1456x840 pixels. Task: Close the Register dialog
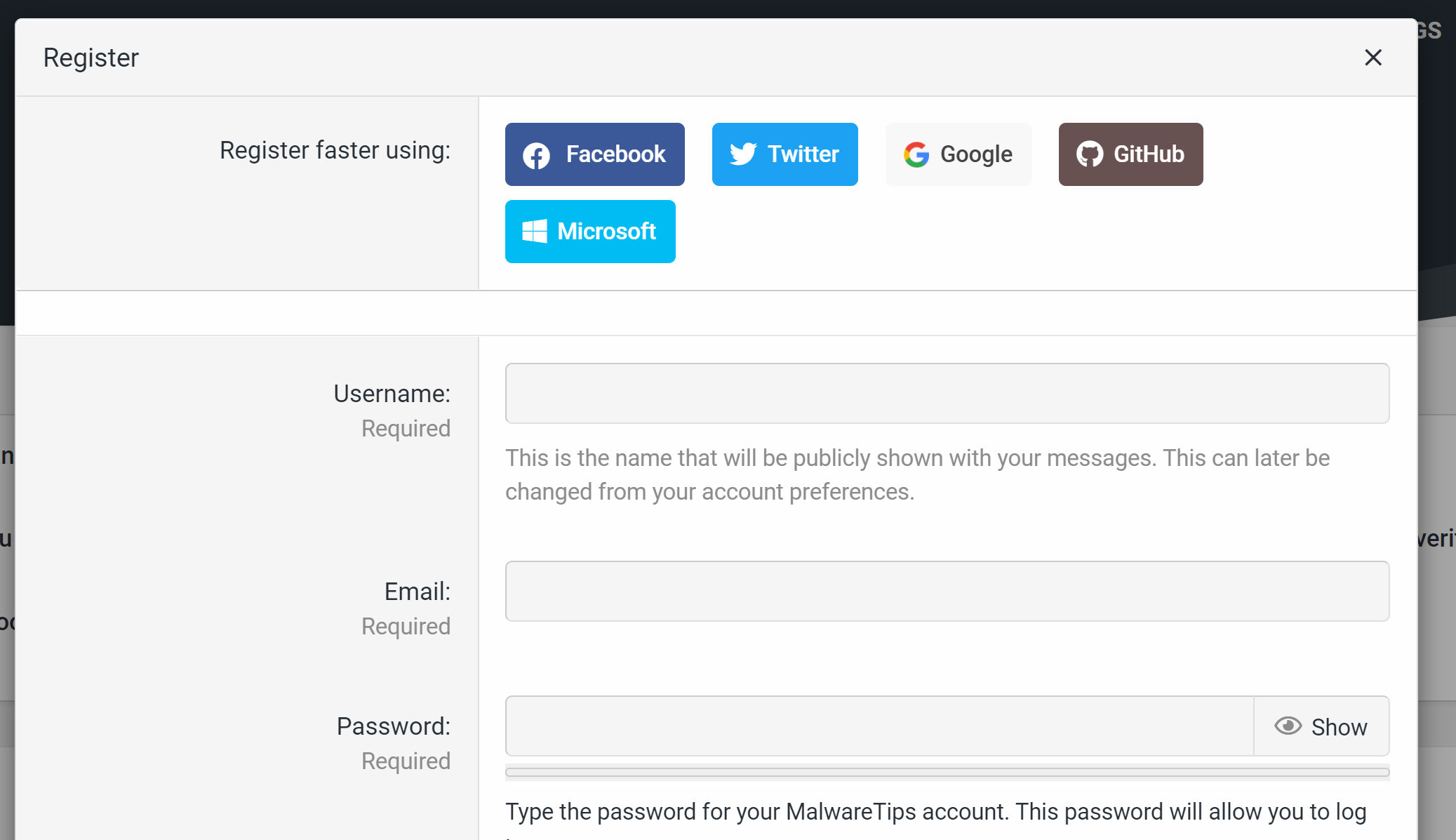coord(1372,58)
